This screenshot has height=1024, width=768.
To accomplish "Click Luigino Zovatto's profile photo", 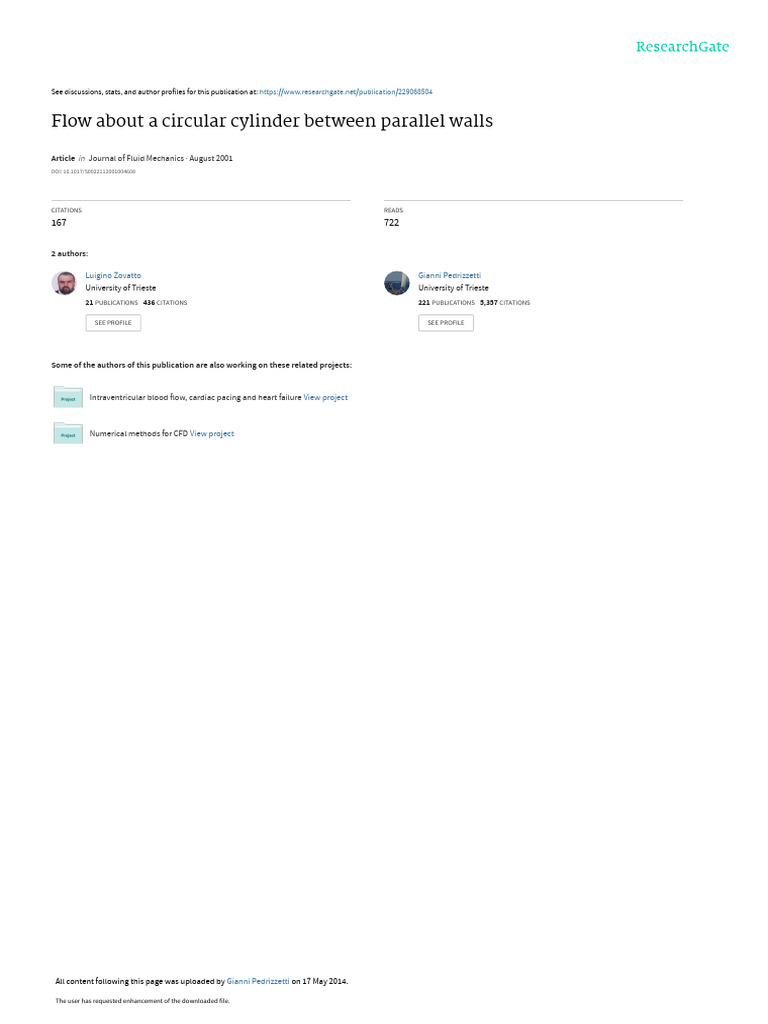I will [64, 283].
